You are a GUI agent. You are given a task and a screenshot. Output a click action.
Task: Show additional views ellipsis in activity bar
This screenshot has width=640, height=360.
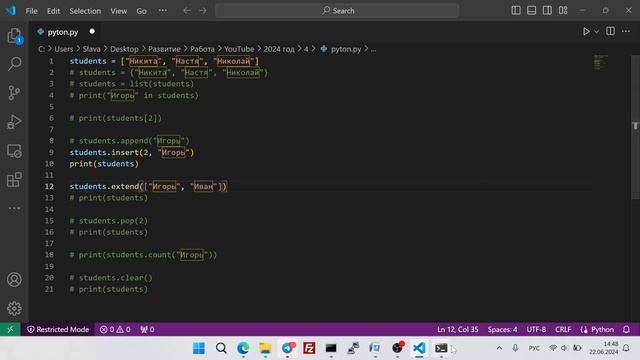click(14, 208)
